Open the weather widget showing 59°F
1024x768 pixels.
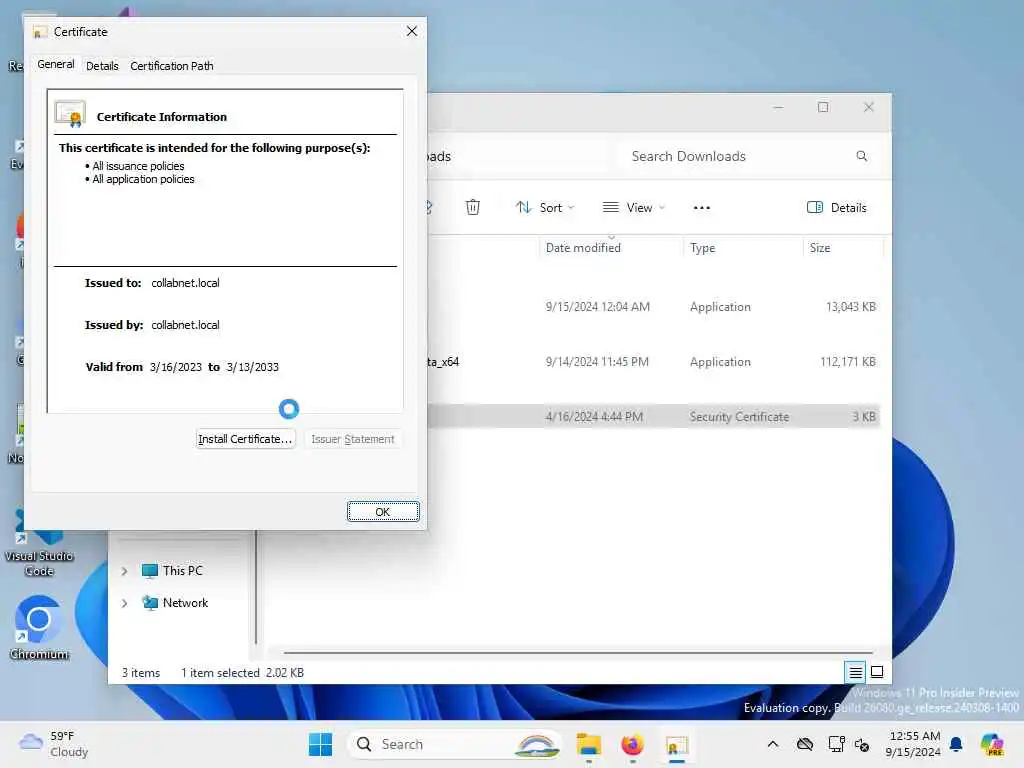(54, 744)
